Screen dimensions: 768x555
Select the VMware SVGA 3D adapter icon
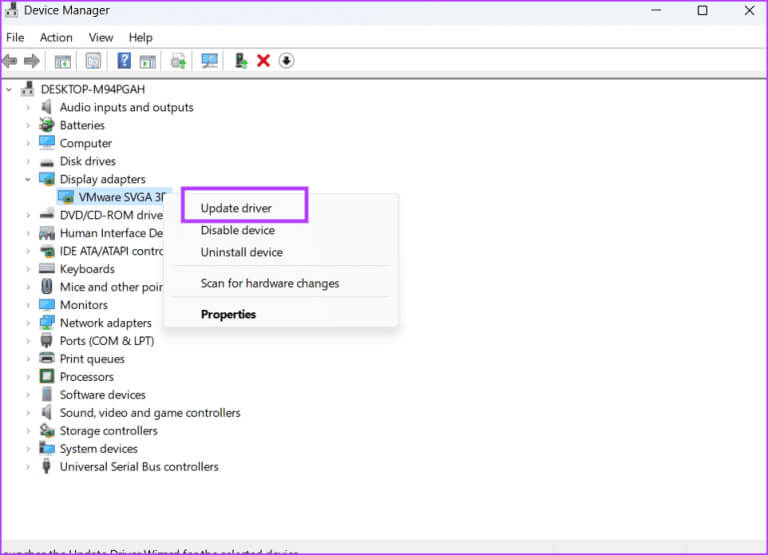point(66,197)
